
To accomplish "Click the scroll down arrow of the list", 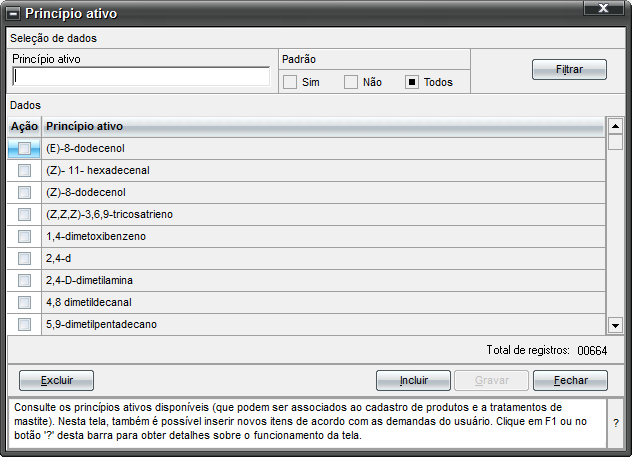I will point(615,325).
